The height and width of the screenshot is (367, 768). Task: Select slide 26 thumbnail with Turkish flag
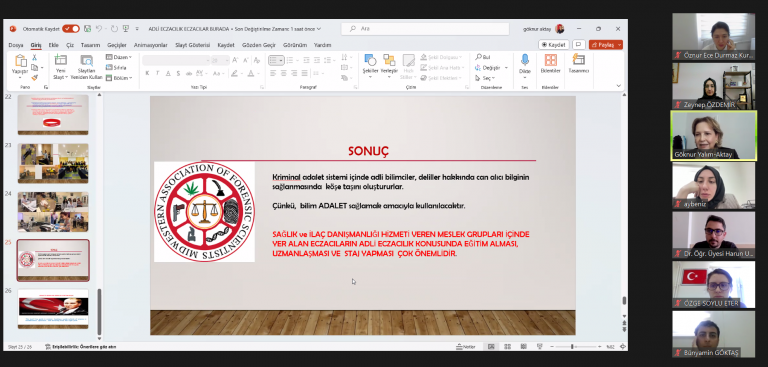[x=53, y=309]
